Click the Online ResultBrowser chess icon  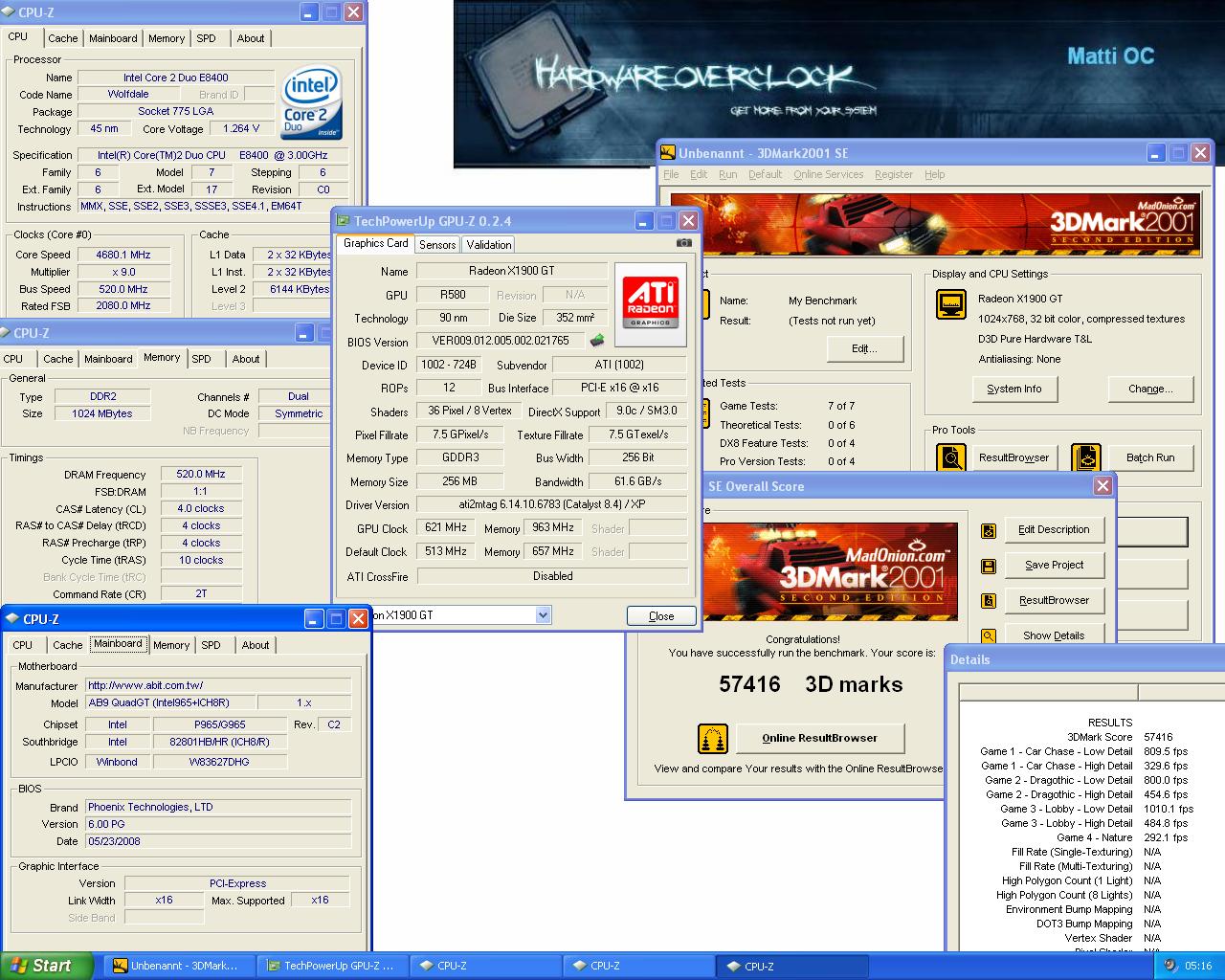pos(713,738)
